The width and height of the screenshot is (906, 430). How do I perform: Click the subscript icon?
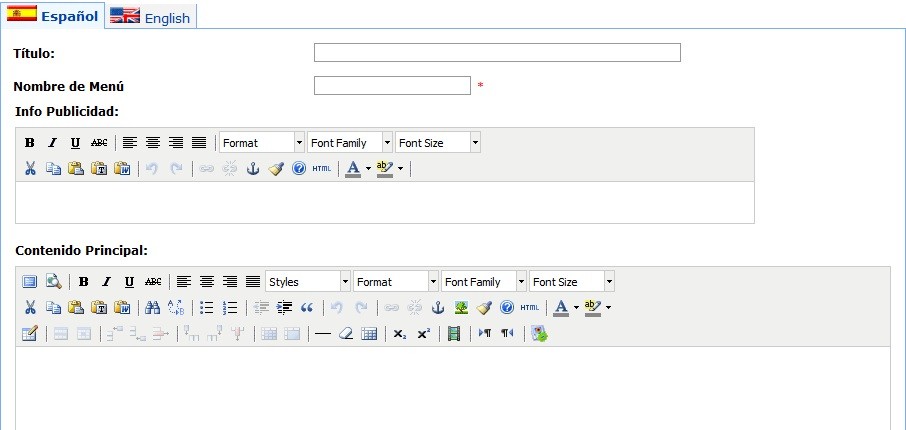click(399, 334)
